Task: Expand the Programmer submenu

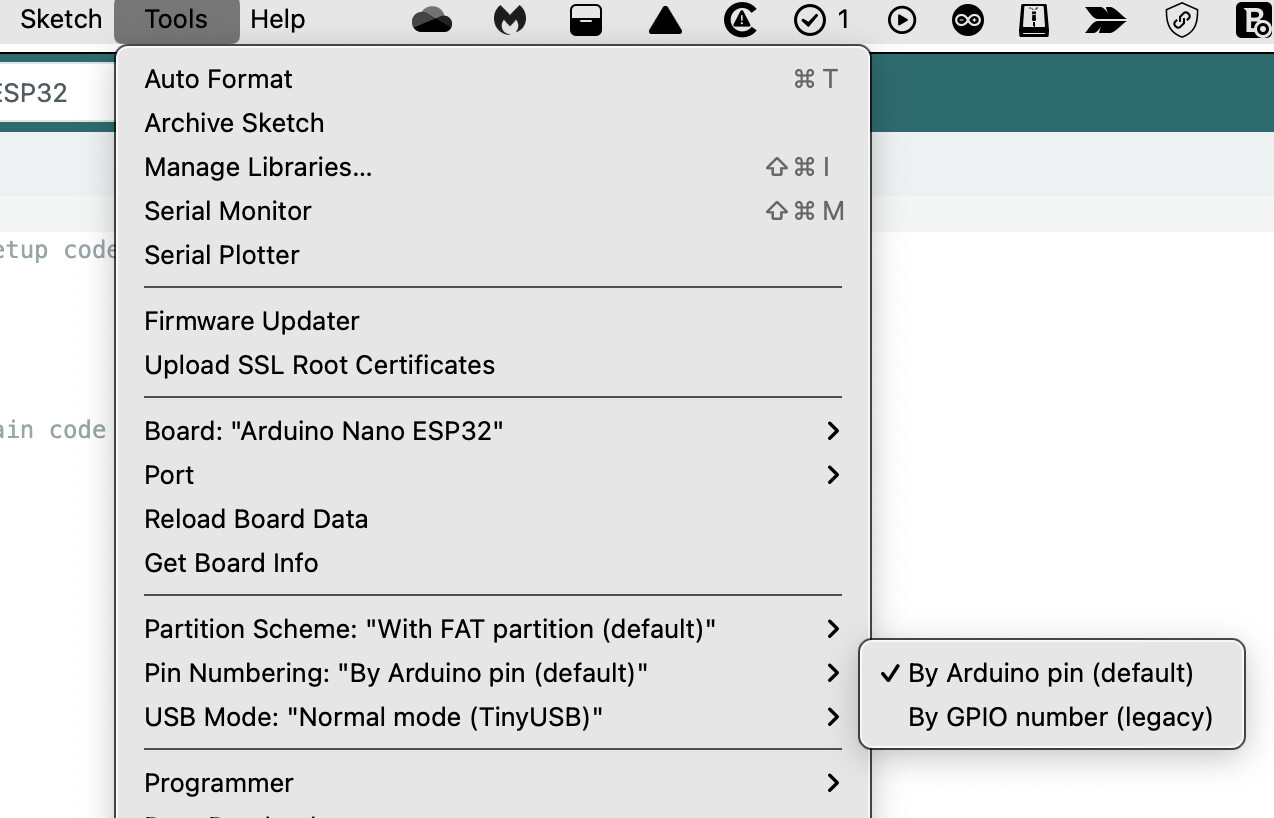Action: pyautogui.click(x=219, y=783)
